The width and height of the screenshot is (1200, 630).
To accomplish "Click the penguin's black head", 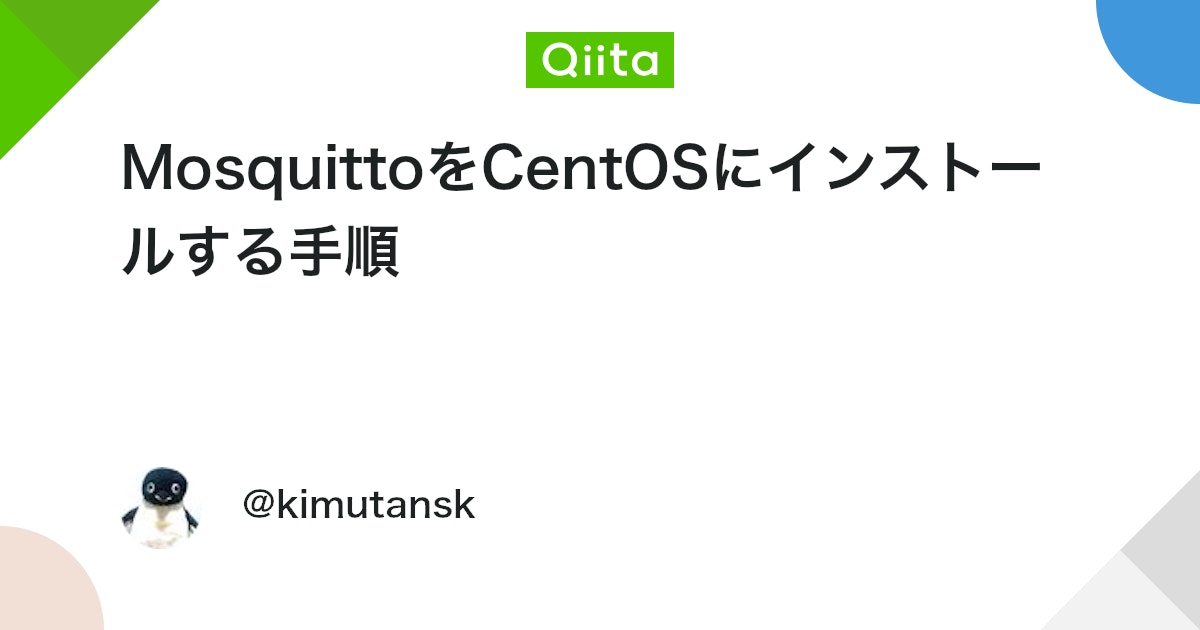I will click(x=162, y=485).
